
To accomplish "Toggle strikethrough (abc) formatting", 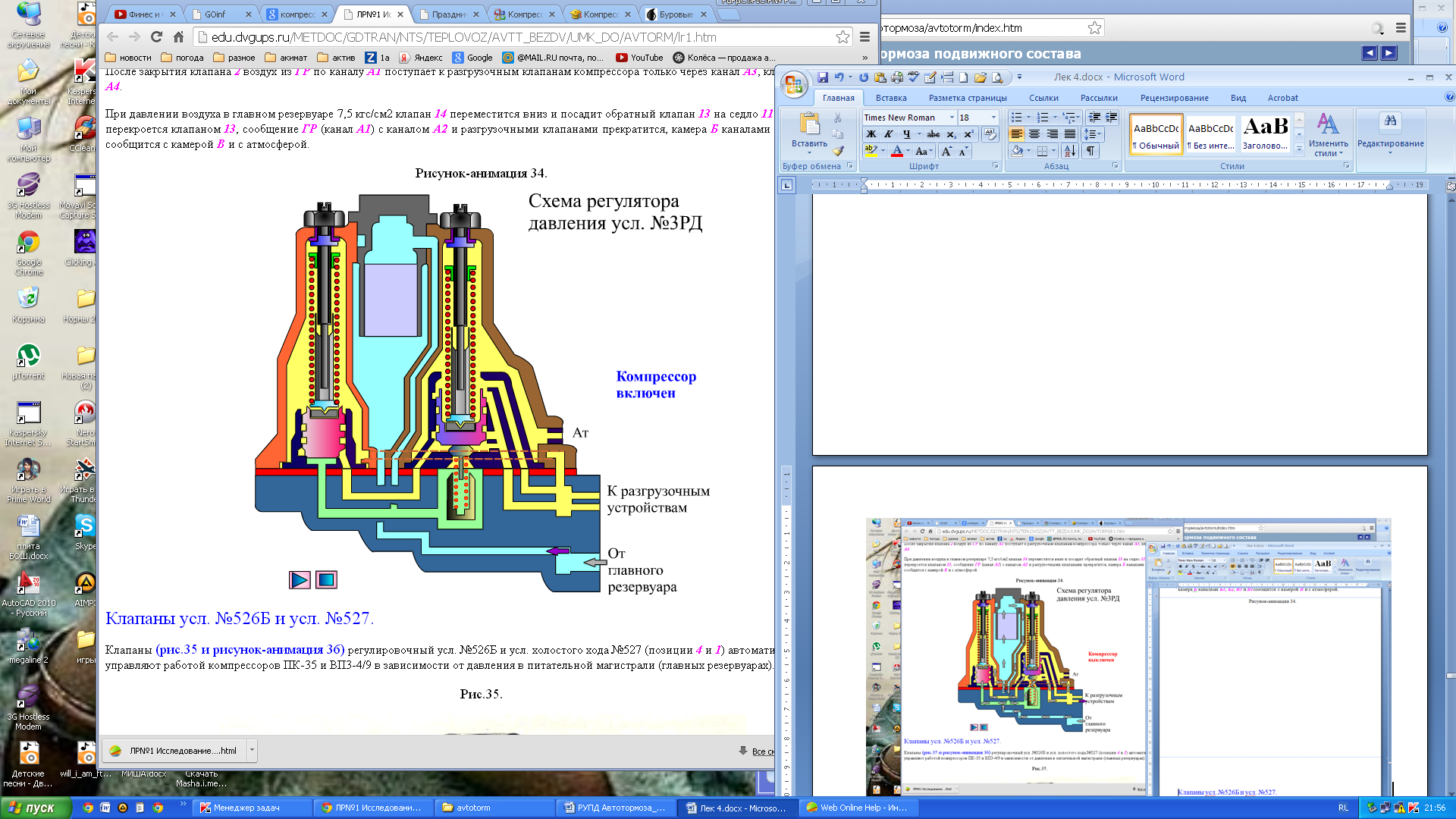I will point(934,134).
